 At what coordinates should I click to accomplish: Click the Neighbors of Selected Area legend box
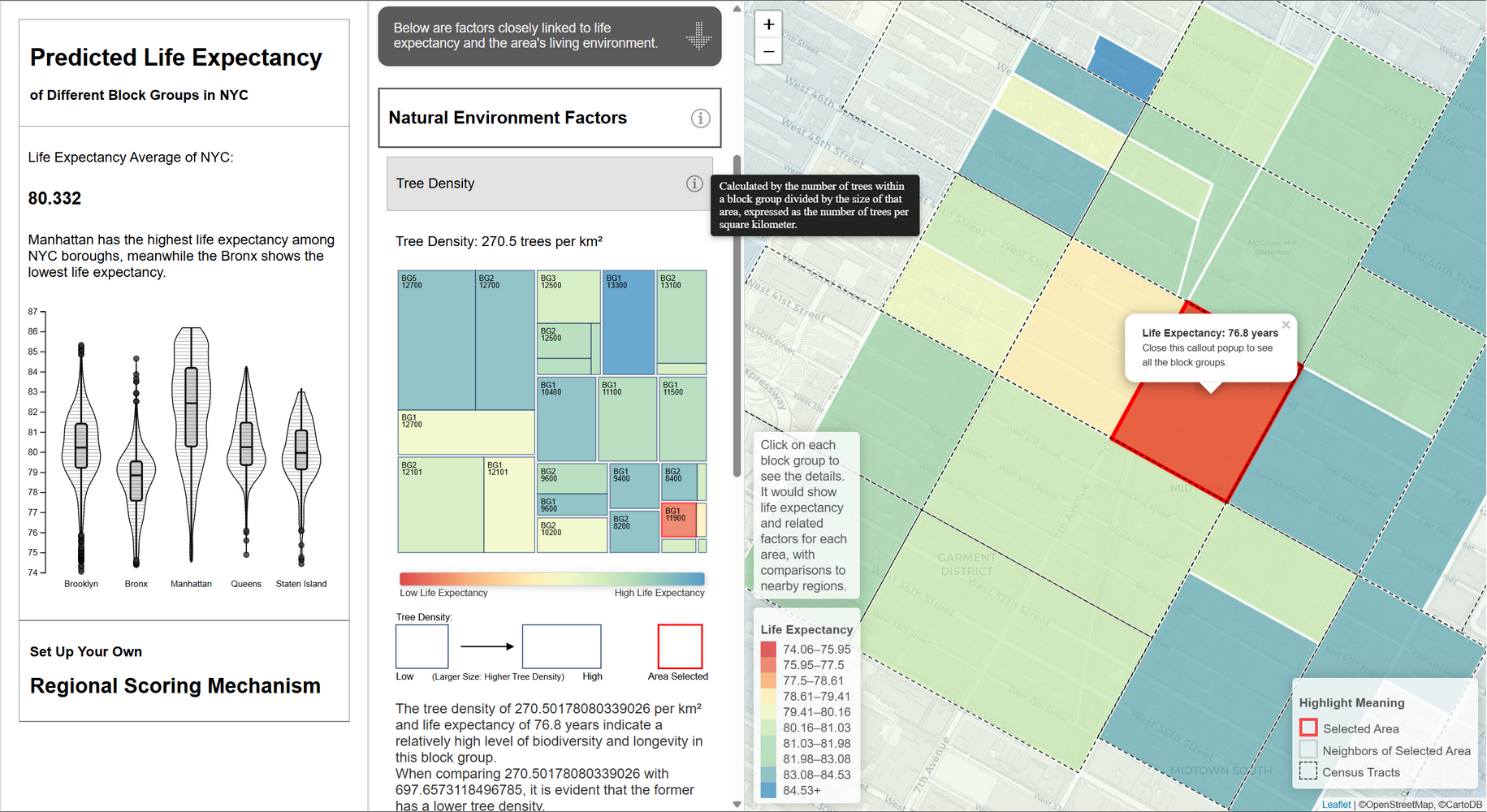click(x=1308, y=749)
